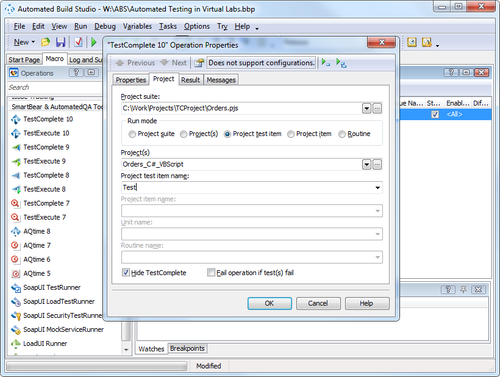Click the Project test item name field
This screenshot has height=377, width=500.
(x=247, y=187)
